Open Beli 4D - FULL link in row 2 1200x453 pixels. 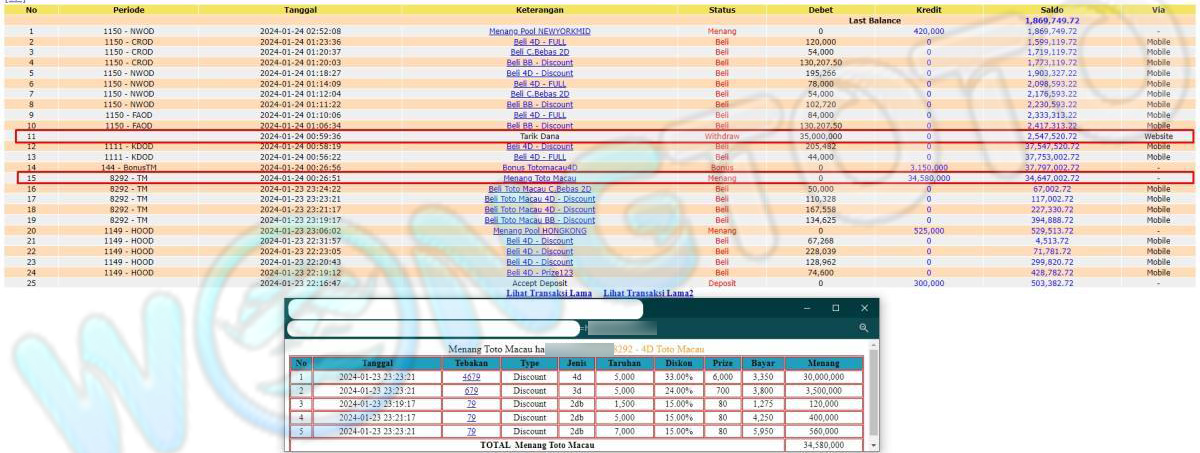(539, 41)
